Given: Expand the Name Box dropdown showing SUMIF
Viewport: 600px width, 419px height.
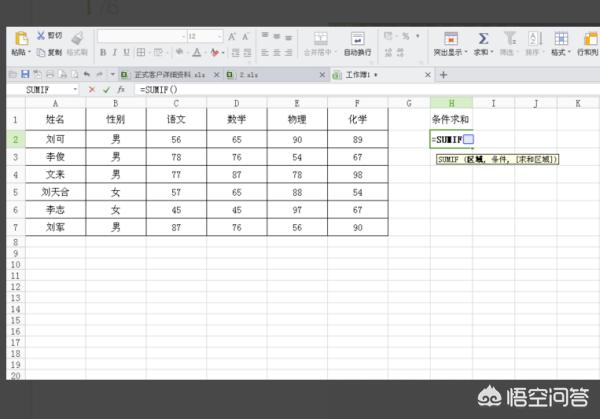Looking at the screenshot, I should point(77,90).
